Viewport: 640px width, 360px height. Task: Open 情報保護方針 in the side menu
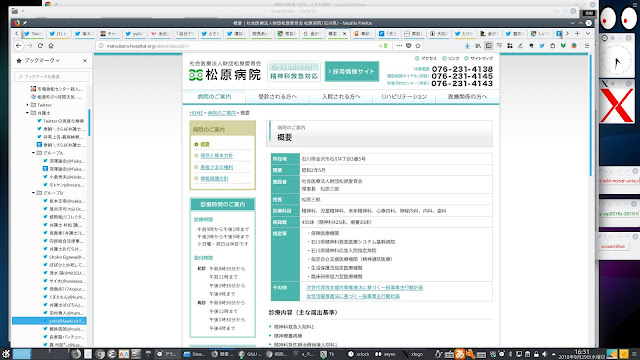click(x=214, y=178)
